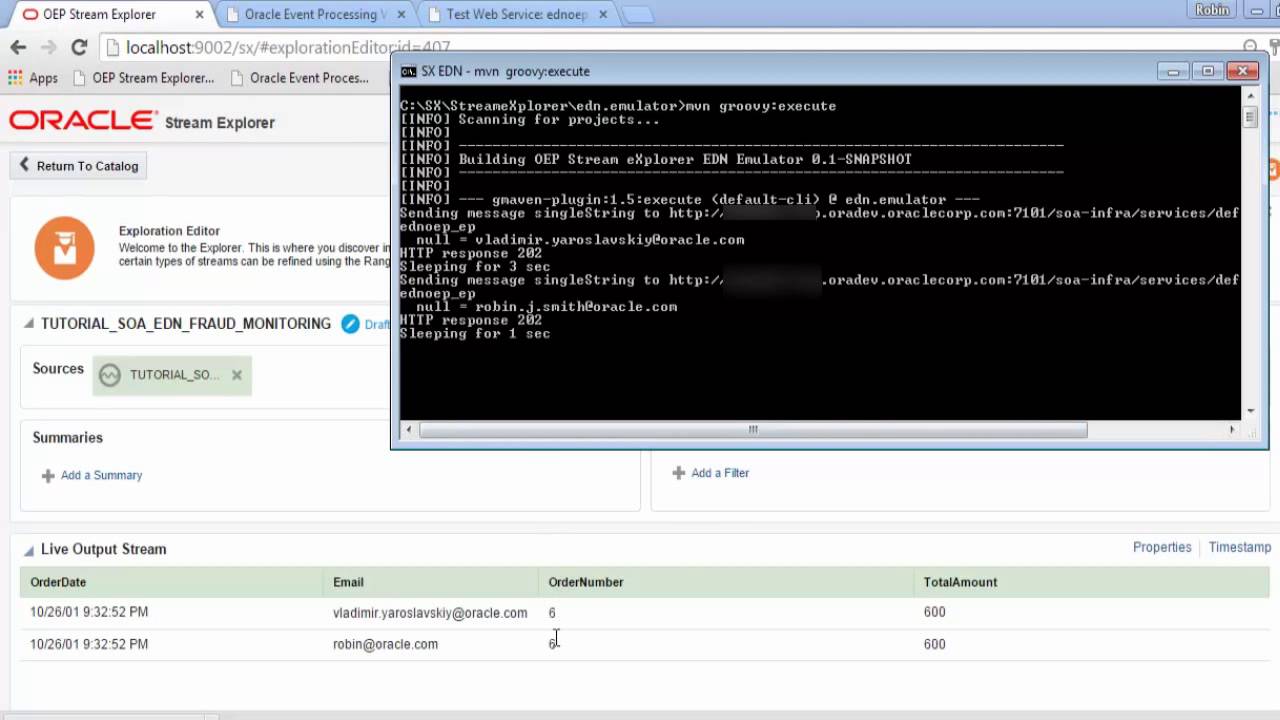The width and height of the screenshot is (1280, 720).
Task: Close the SX EDN console window
Action: pos(1242,71)
